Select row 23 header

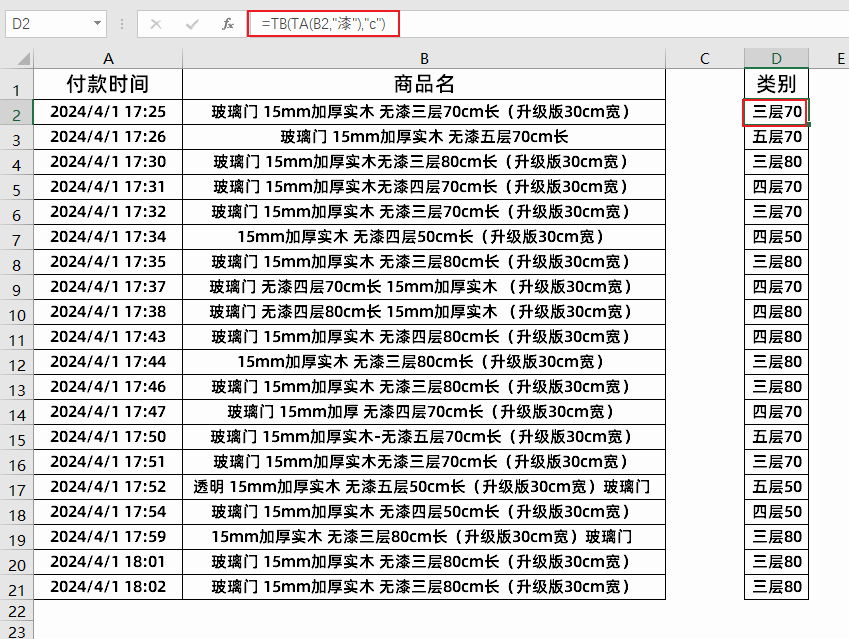coord(17,631)
